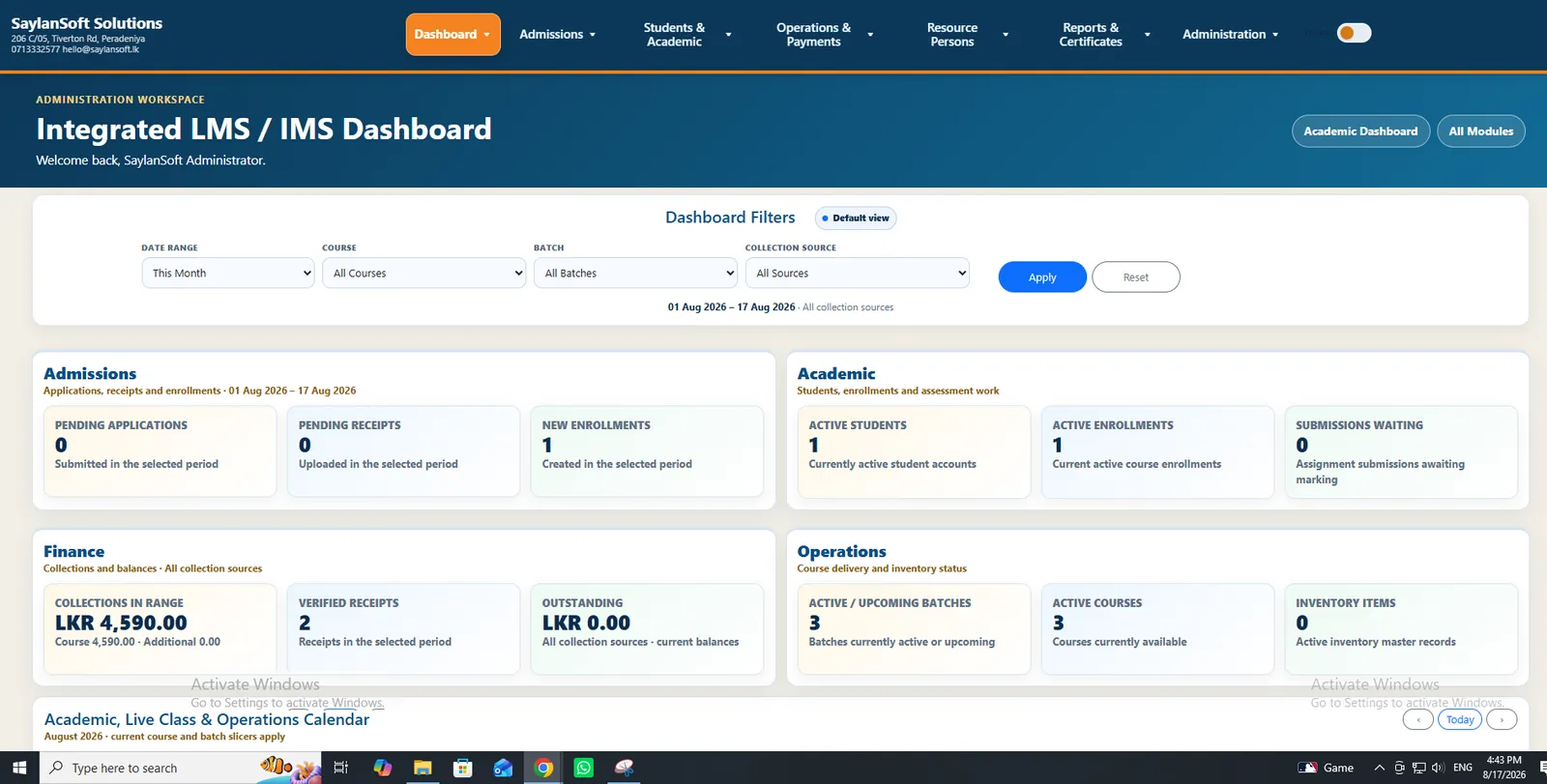Open the MLB Game taskbar widget
This screenshot has height=784, width=1547.
pos(1326,768)
